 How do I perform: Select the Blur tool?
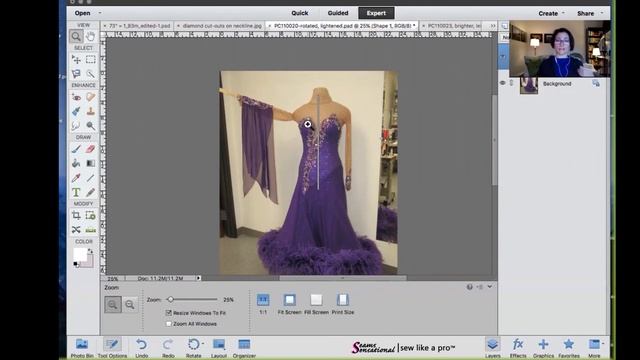(76, 126)
